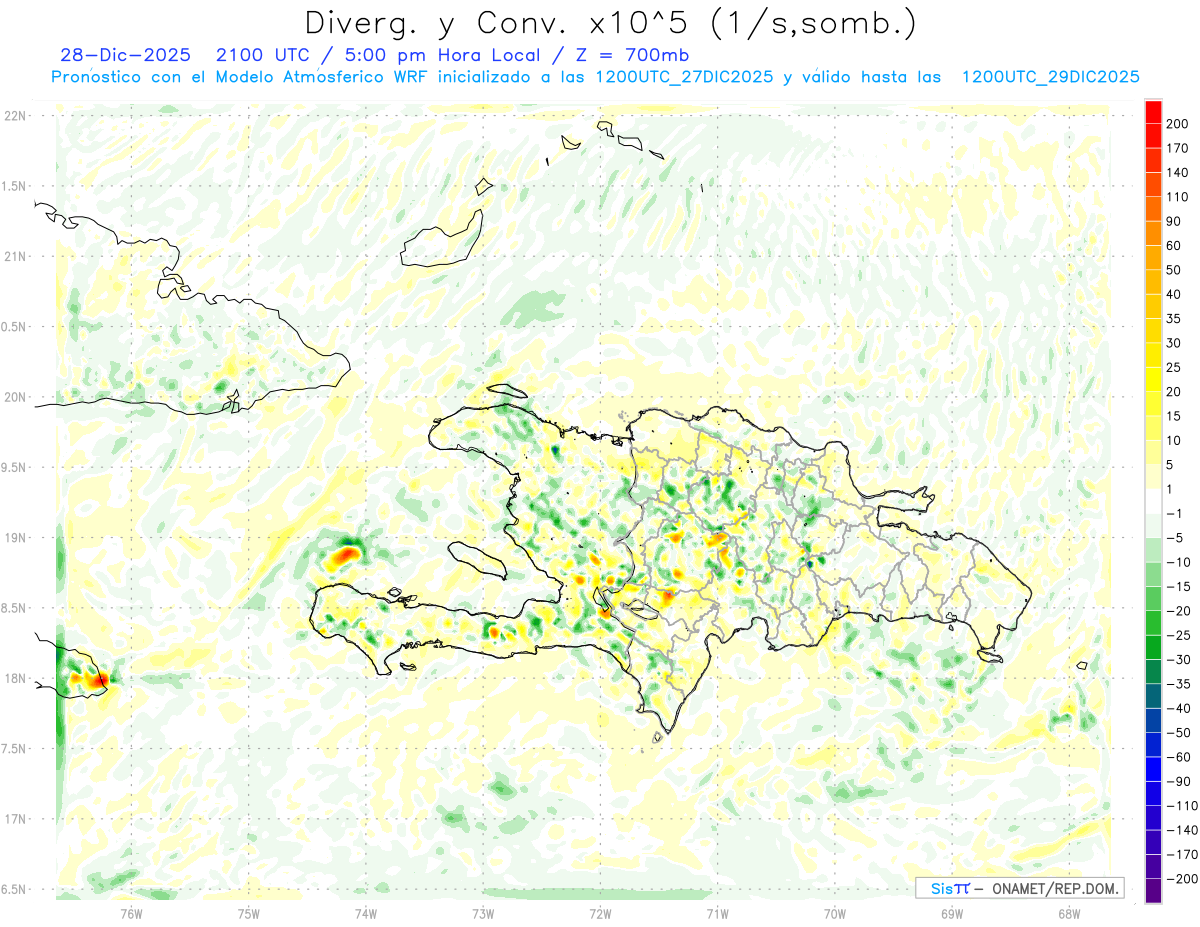
Task: Click "Pronostico con el Modelo Atmosferico WRF" text
Action: [x=241, y=77]
